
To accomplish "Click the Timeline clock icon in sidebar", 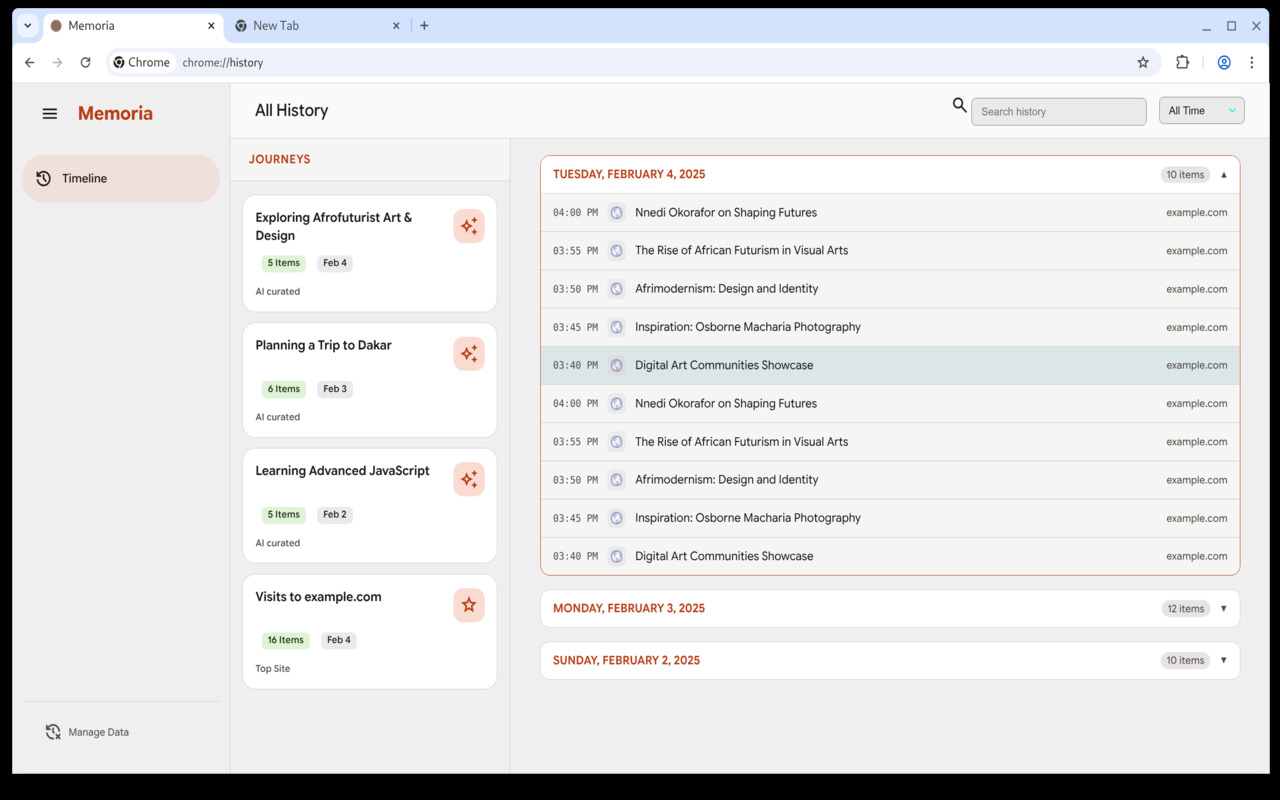I will click(42, 178).
